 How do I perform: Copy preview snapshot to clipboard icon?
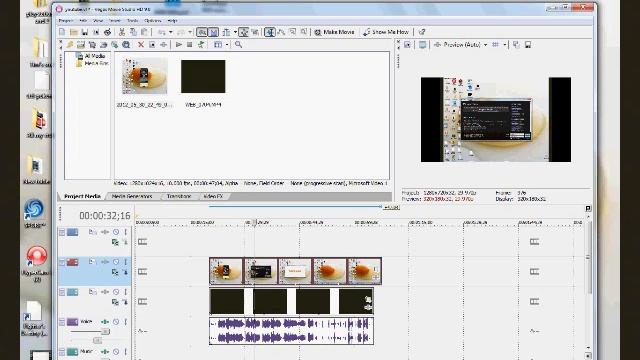[516, 44]
